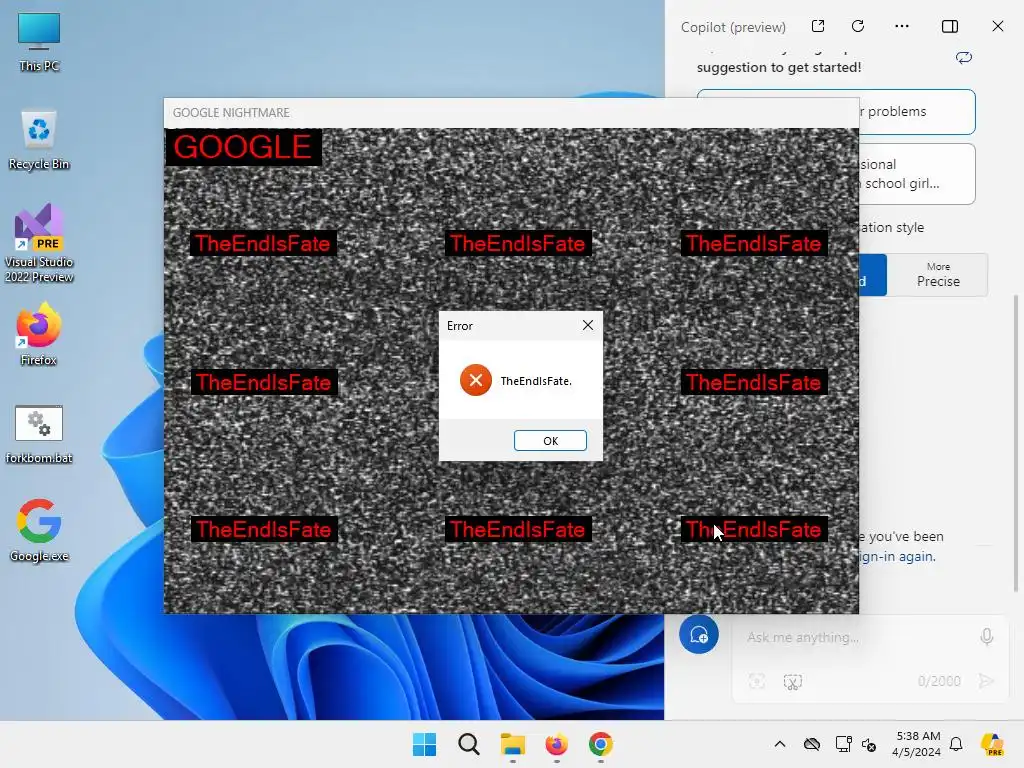Screen dimensions: 1024x768
Task: Select the 'problems' suggestion card
Action: [917, 112]
